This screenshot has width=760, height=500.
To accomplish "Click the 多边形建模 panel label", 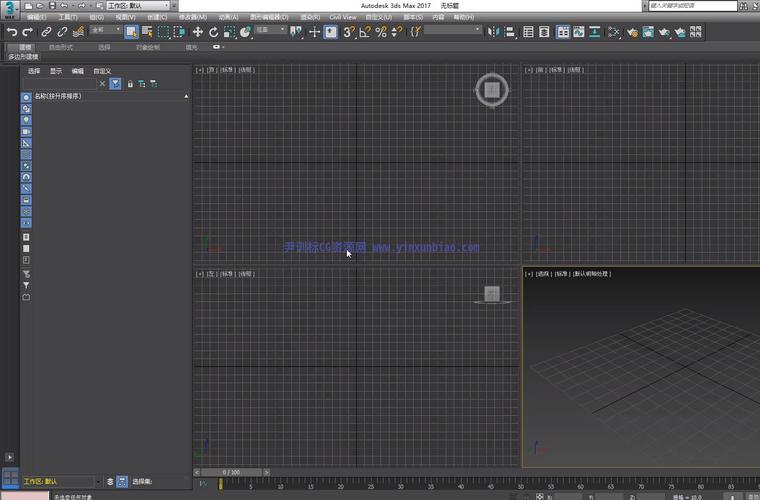I will pos(23,57).
